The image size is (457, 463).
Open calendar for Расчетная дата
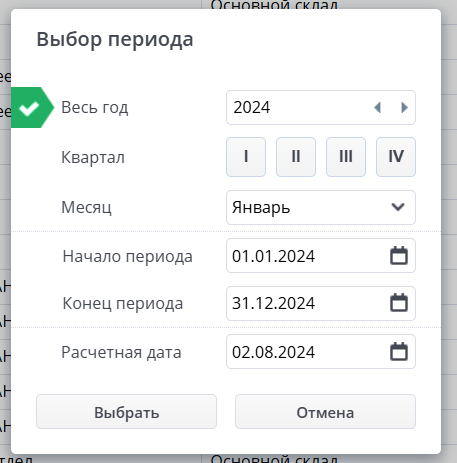click(x=399, y=352)
